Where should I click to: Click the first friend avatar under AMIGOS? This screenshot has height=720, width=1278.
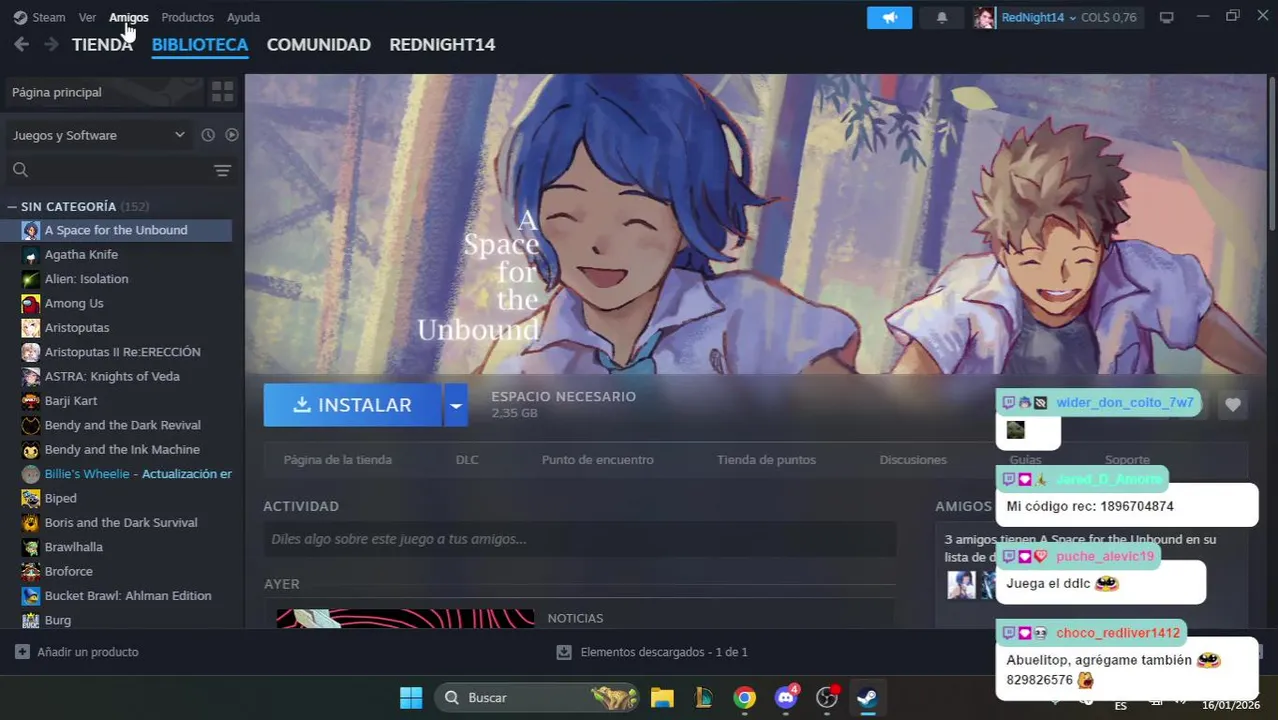click(961, 585)
